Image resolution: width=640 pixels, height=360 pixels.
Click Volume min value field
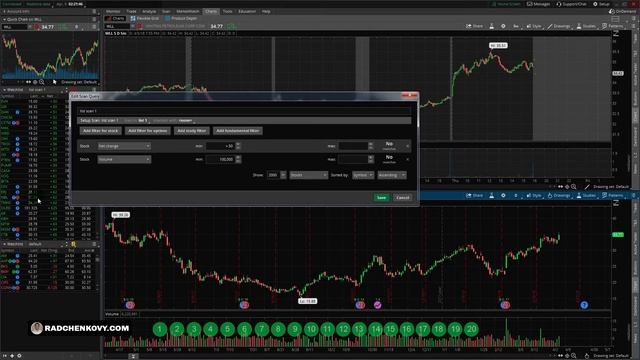[220, 159]
